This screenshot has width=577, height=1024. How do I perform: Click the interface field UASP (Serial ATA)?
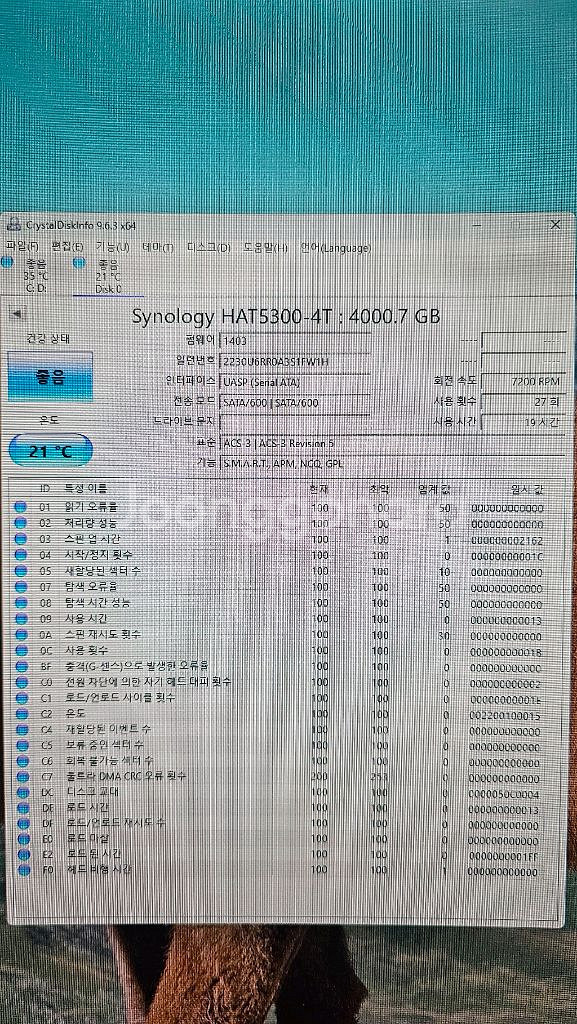click(296, 382)
